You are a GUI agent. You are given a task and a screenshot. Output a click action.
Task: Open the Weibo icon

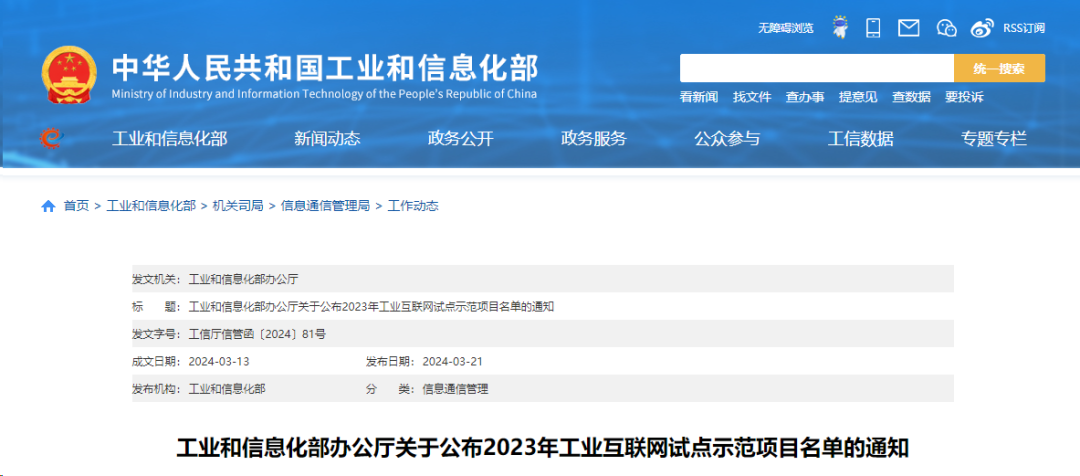click(983, 28)
